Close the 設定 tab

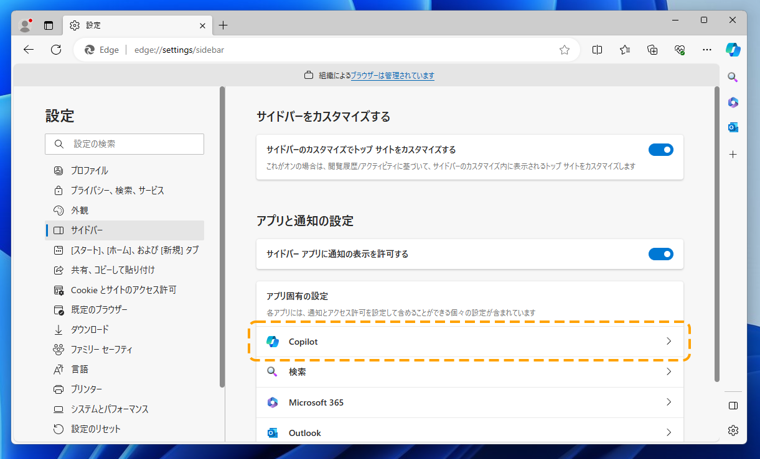[x=203, y=26]
